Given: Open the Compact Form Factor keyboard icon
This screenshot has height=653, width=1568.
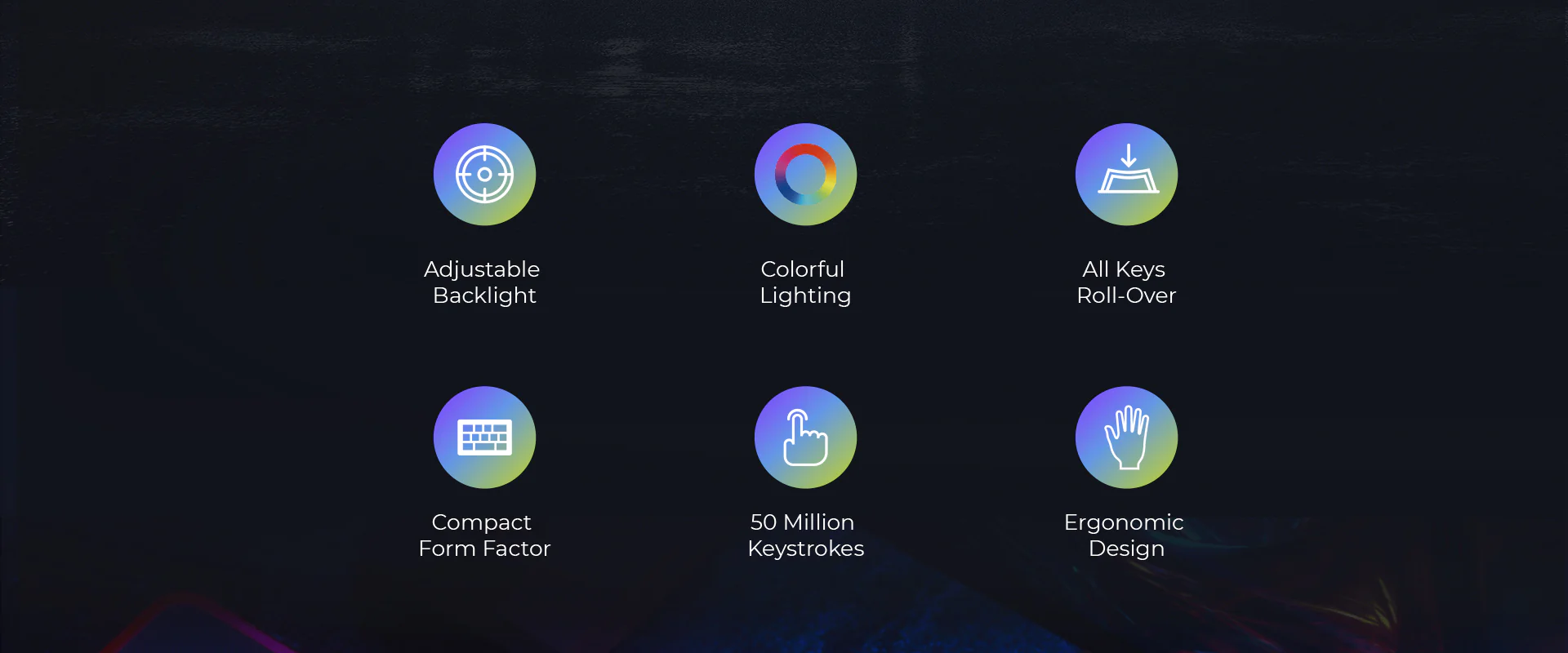Looking at the screenshot, I should click(x=484, y=438).
